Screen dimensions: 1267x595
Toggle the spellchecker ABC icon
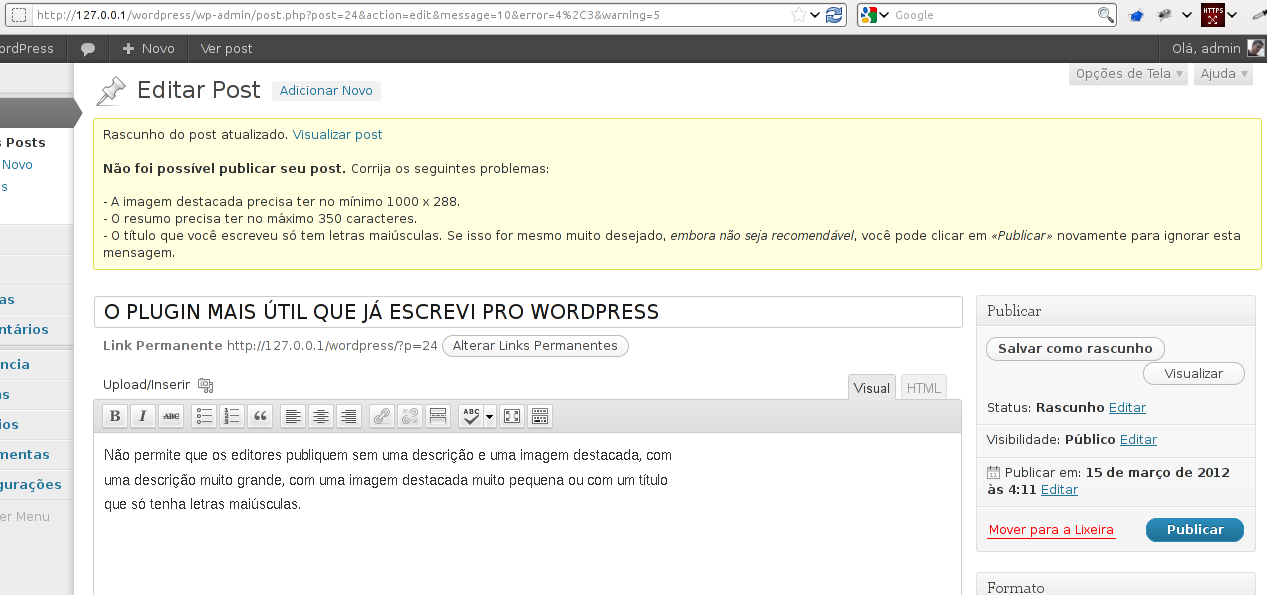point(471,416)
